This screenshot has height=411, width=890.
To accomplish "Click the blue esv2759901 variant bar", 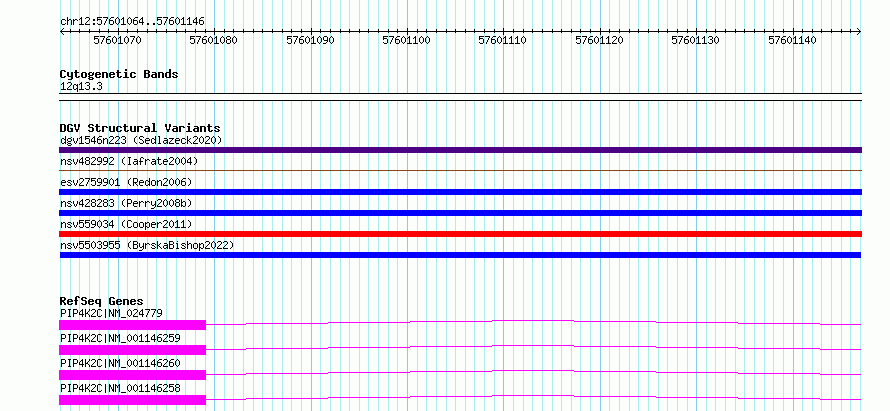I will (x=460, y=192).
